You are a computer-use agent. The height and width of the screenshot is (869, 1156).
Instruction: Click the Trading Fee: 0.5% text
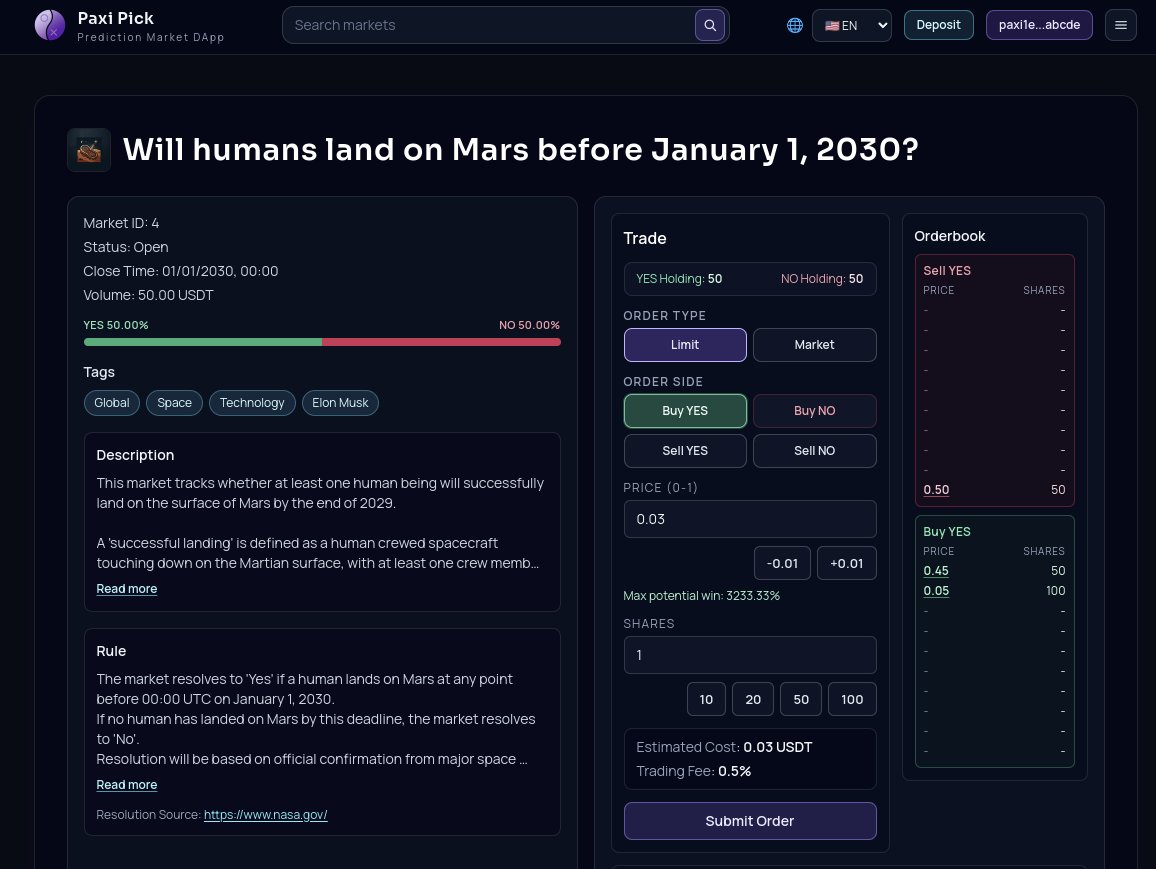(694, 772)
